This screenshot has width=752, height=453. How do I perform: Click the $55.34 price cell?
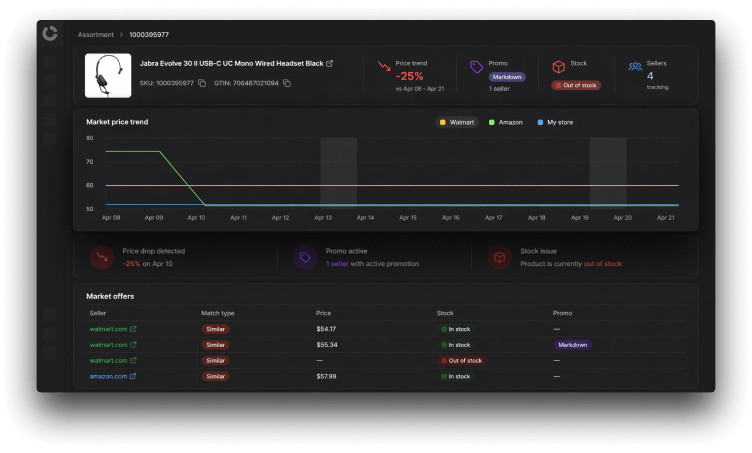pos(327,345)
